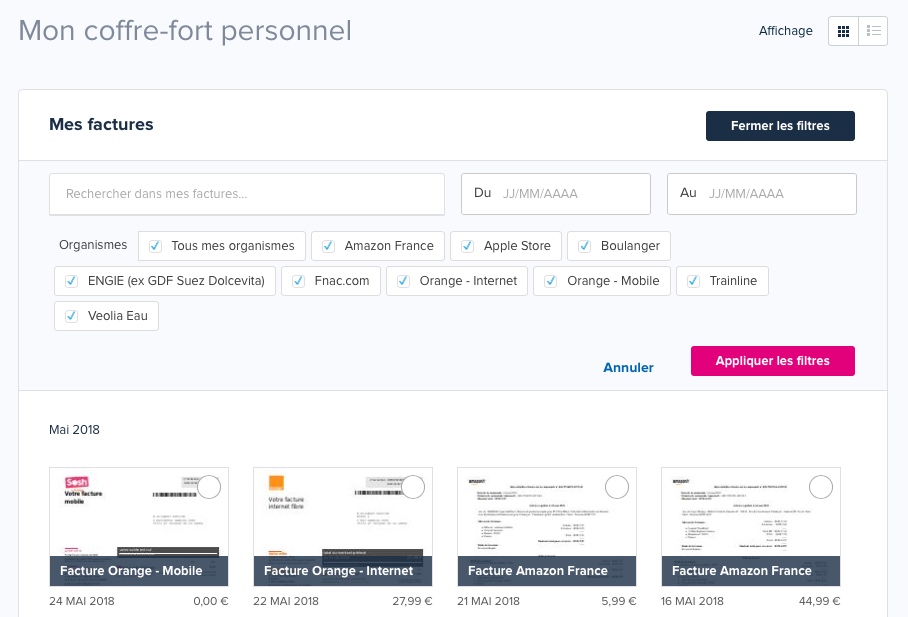Switch to list view display
The image size is (908, 617).
pos(873,31)
